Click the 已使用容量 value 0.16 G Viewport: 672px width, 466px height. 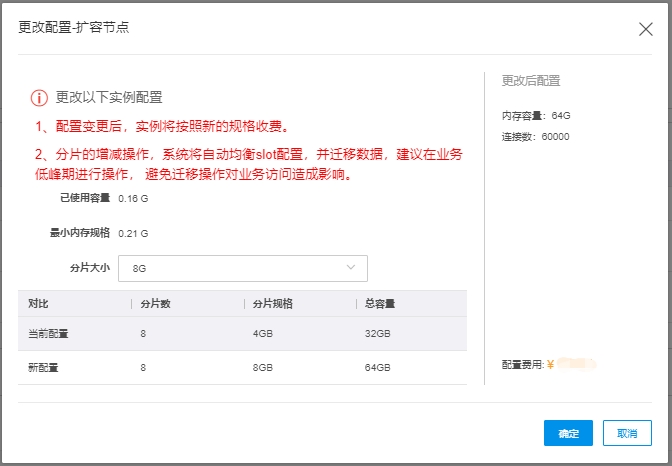click(x=133, y=198)
